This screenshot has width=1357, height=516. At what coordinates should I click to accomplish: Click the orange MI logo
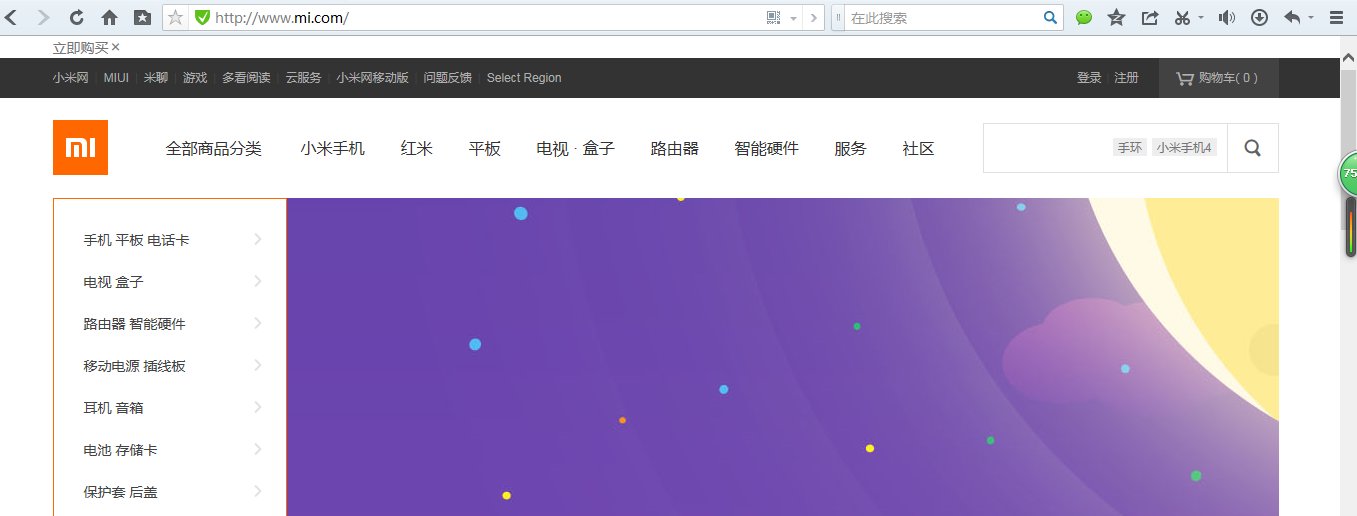80,148
